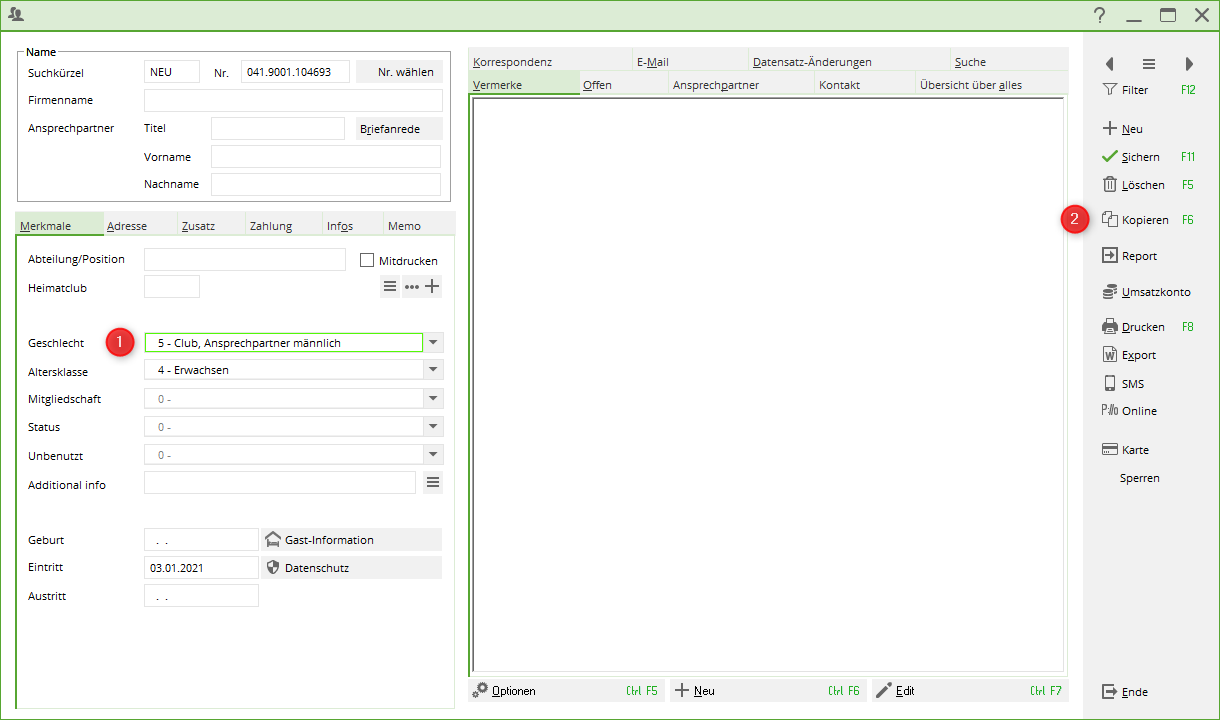Click the Nr. wählen button

pos(400,72)
